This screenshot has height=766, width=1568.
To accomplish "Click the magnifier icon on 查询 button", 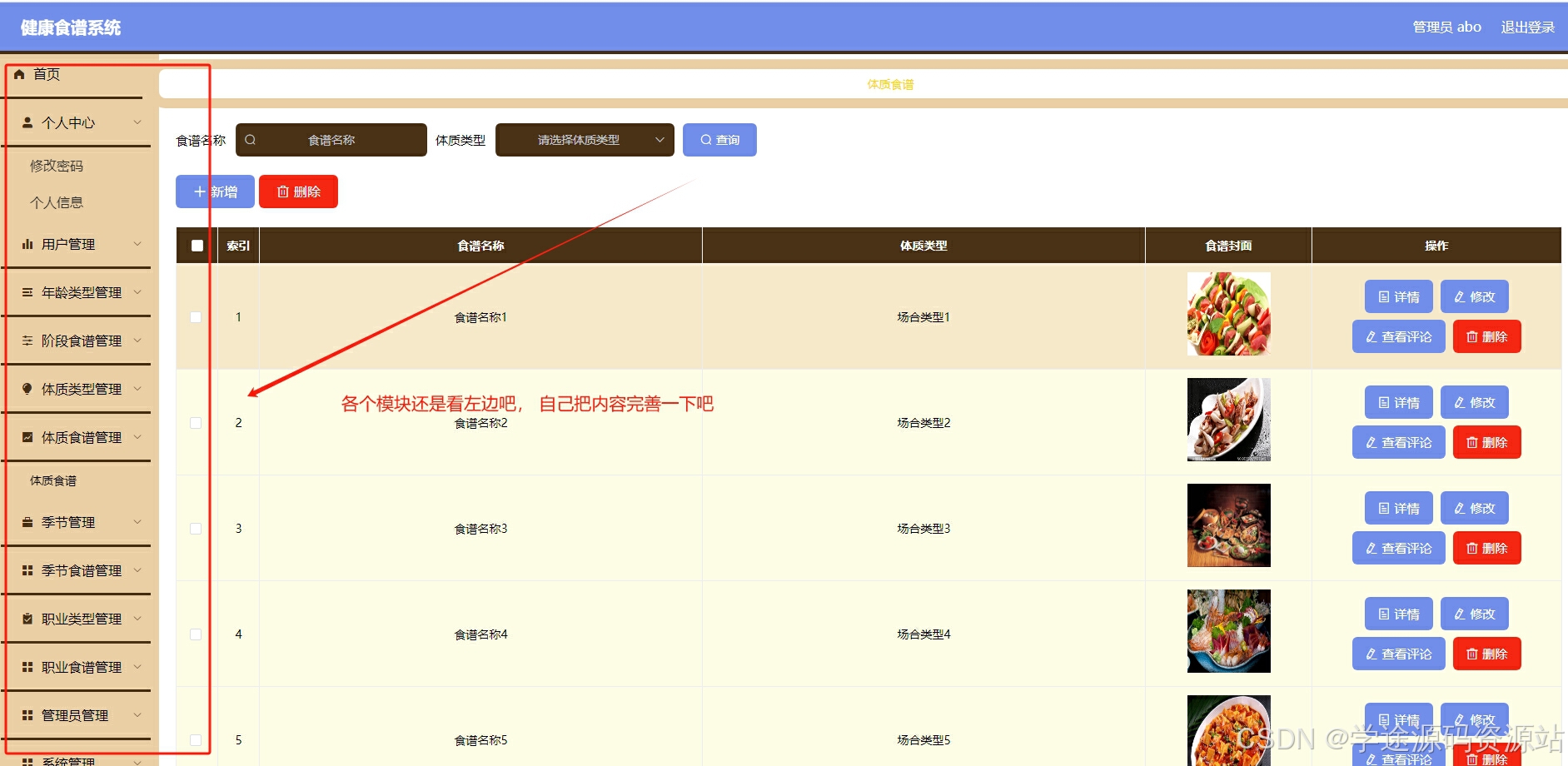I will 706,140.
